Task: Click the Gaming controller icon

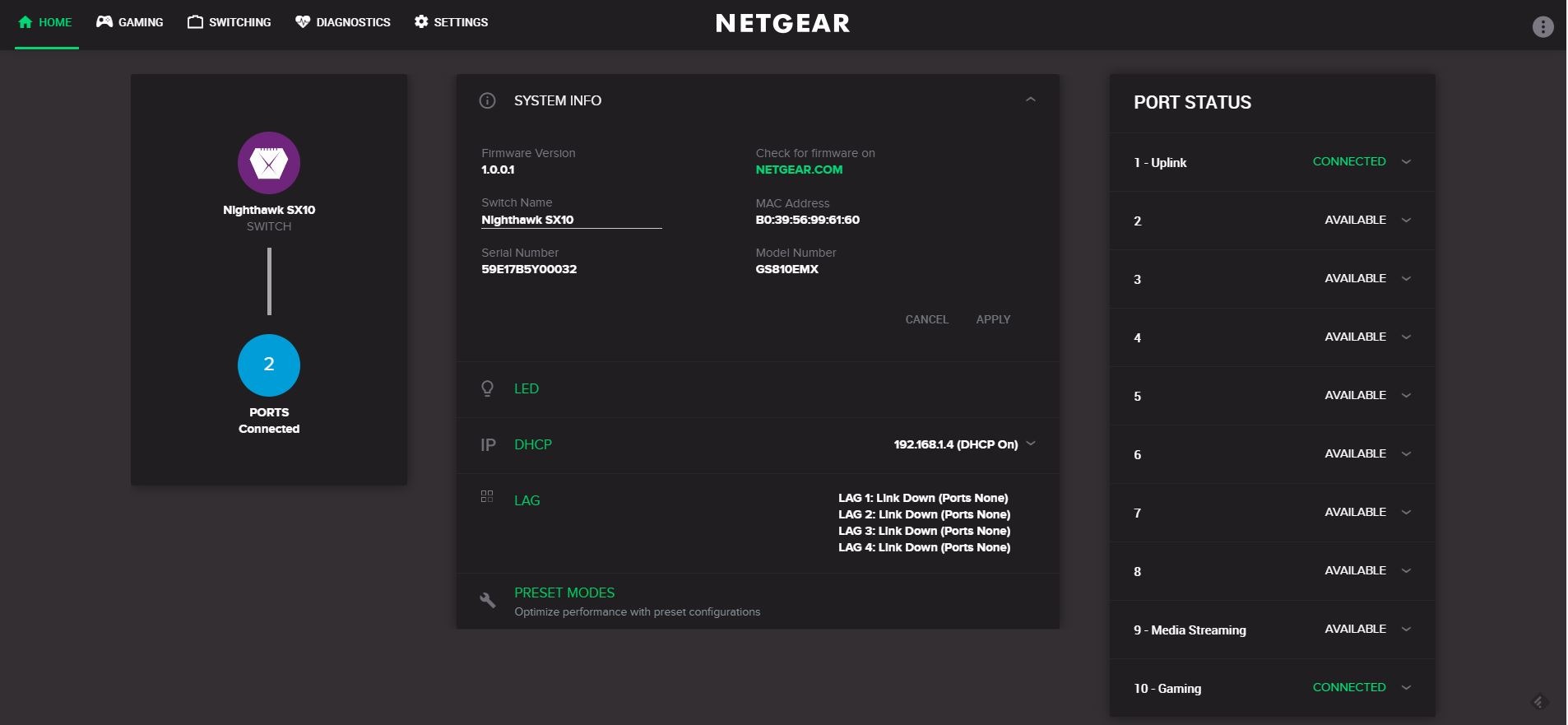Action: click(104, 22)
